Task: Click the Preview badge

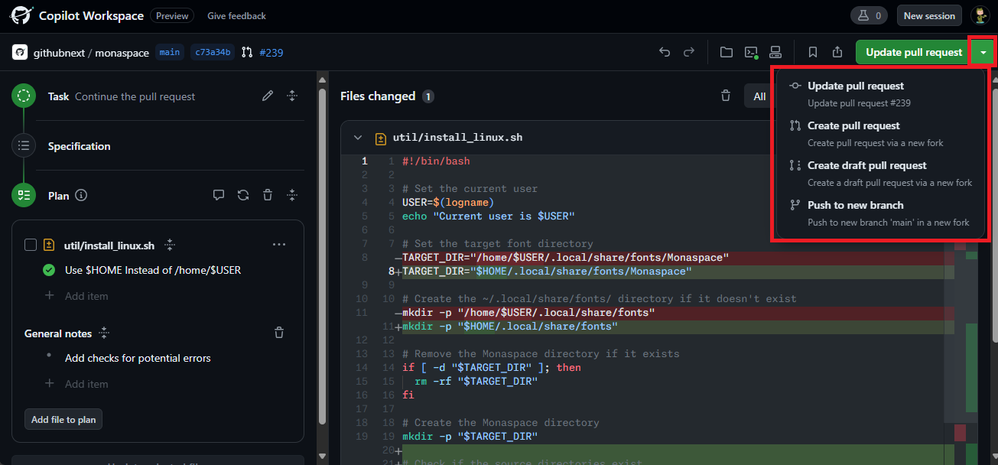Action: (172, 16)
